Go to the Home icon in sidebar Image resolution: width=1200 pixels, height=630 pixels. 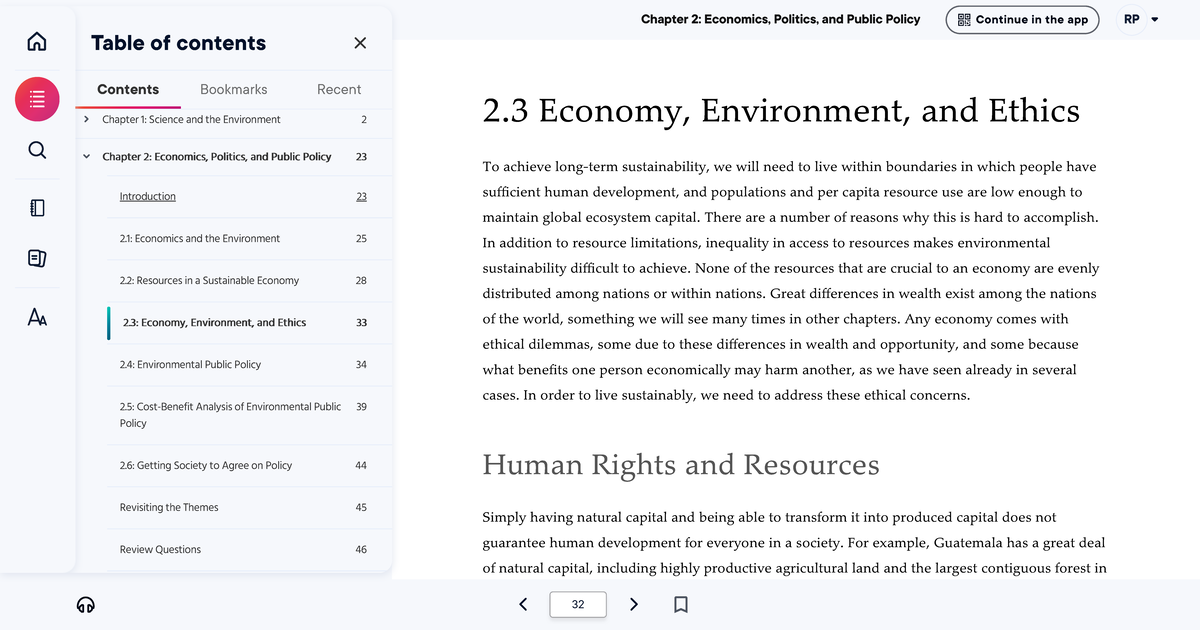pyautogui.click(x=37, y=42)
